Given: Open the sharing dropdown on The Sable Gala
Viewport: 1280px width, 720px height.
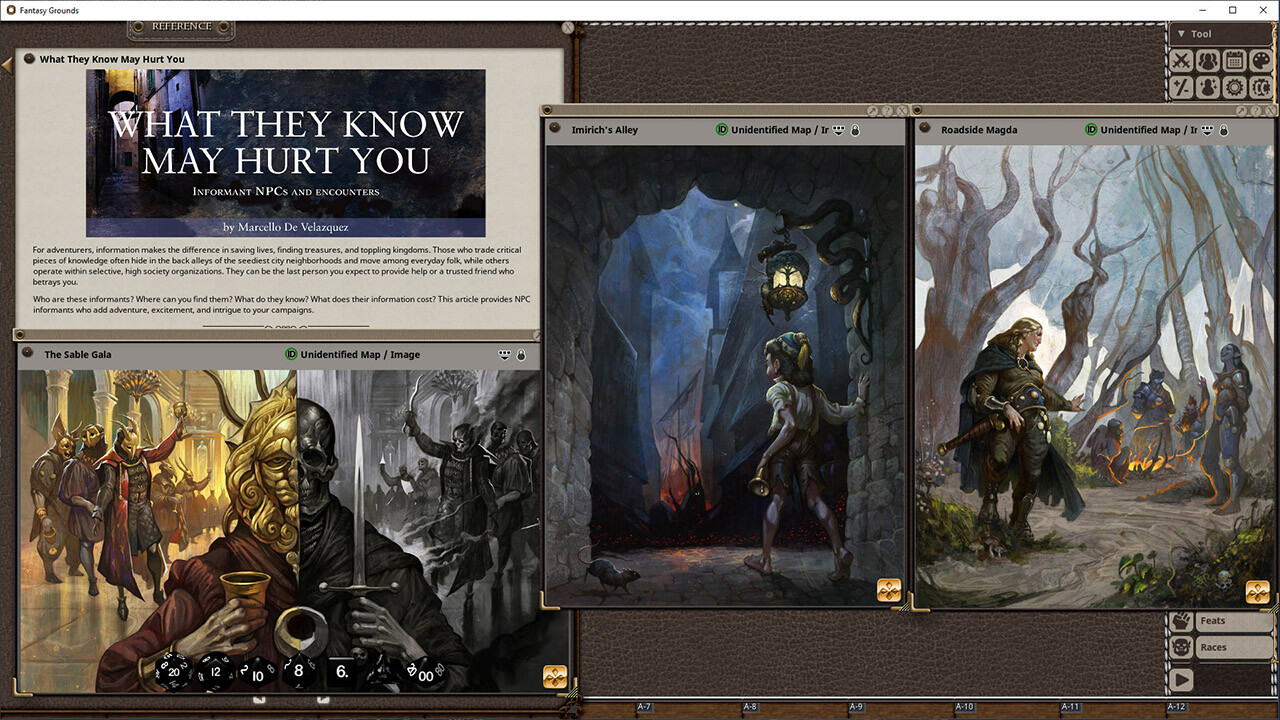Looking at the screenshot, I should click(x=505, y=355).
